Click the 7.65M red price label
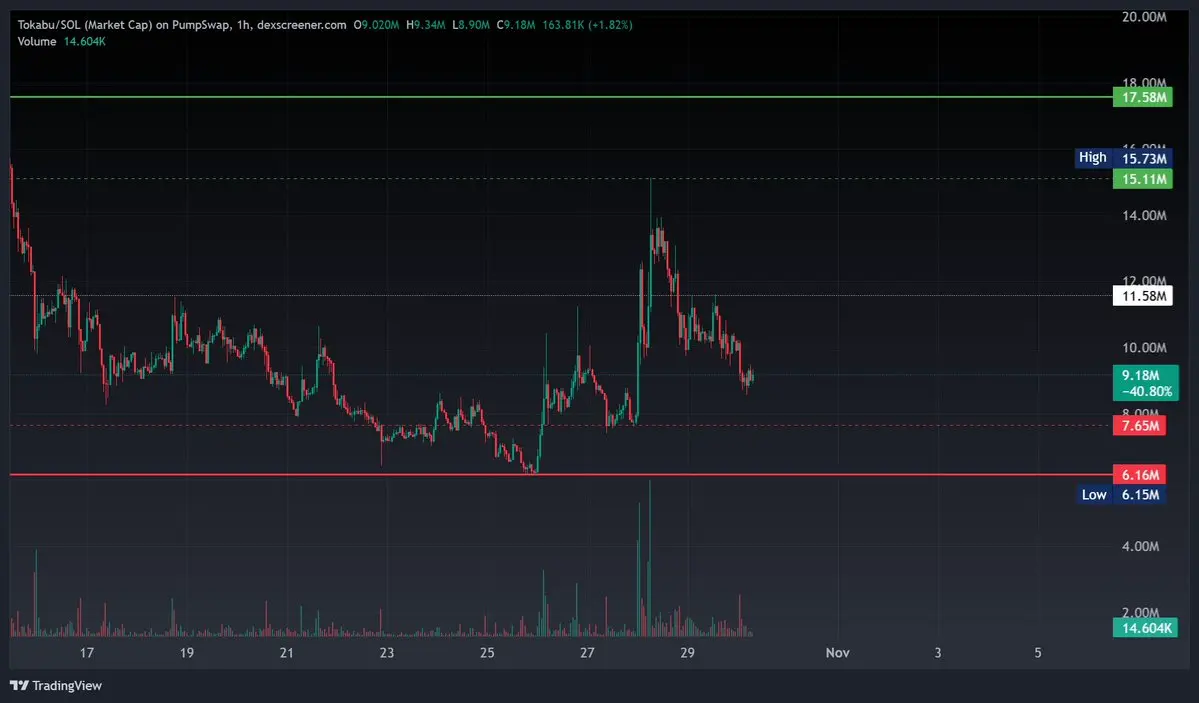Image resolution: width=1199 pixels, height=703 pixels. pos(1139,426)
